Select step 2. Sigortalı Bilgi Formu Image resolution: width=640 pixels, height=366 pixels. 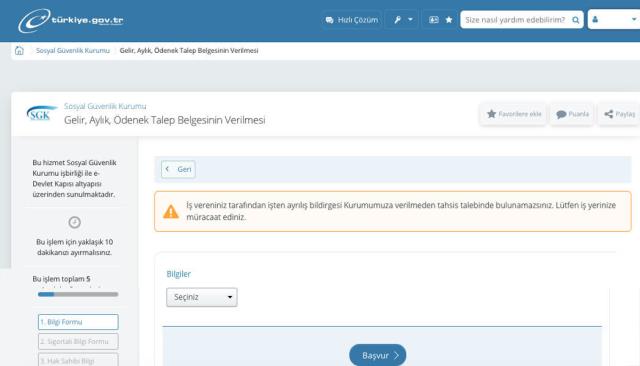(x=78, y=342)
